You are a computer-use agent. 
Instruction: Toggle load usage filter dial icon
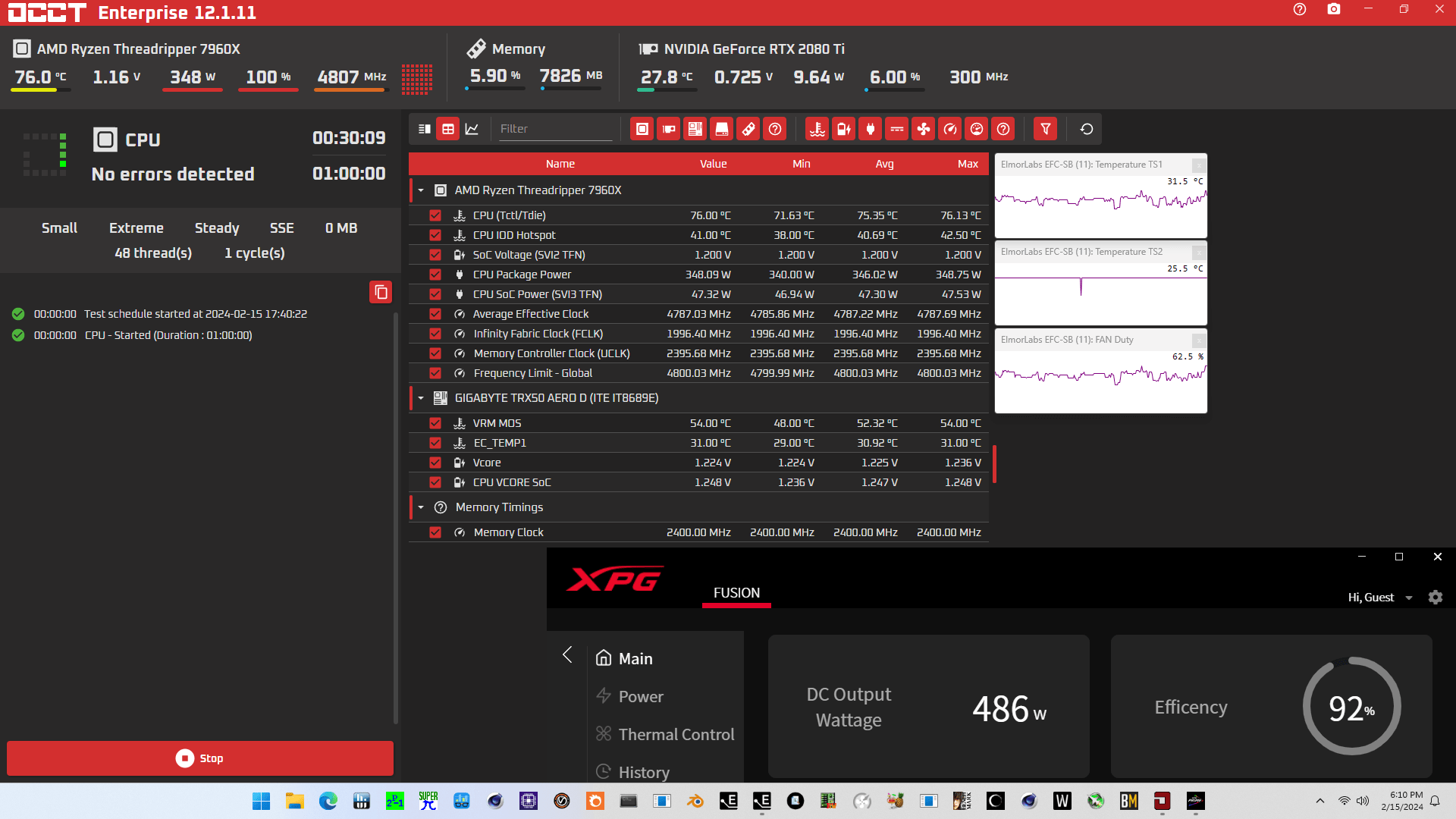tap(977, 129)
